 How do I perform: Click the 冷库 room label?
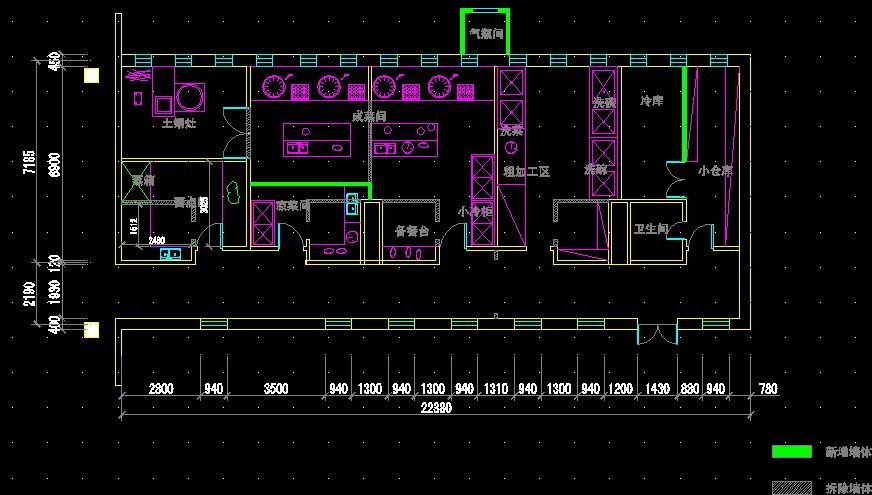click(652, 101)
